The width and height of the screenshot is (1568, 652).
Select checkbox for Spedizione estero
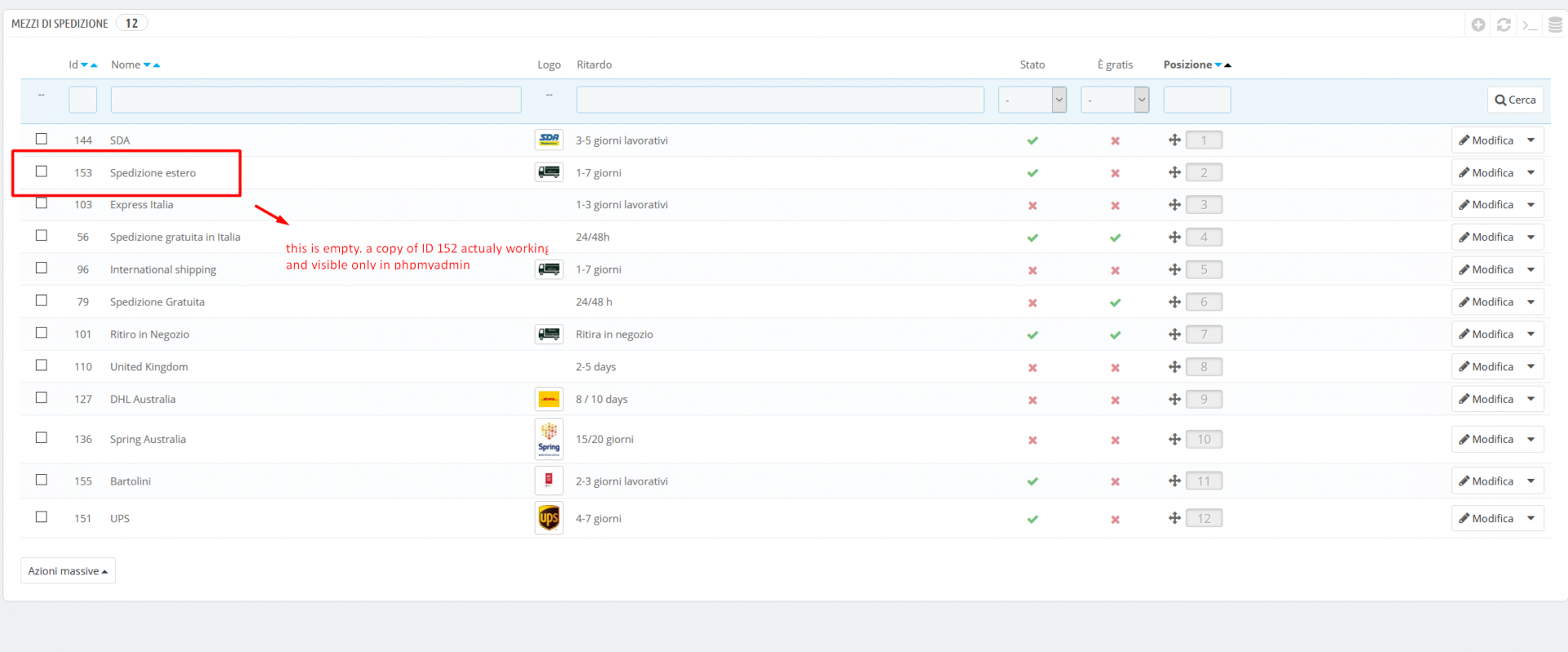(x=42, y=172)
